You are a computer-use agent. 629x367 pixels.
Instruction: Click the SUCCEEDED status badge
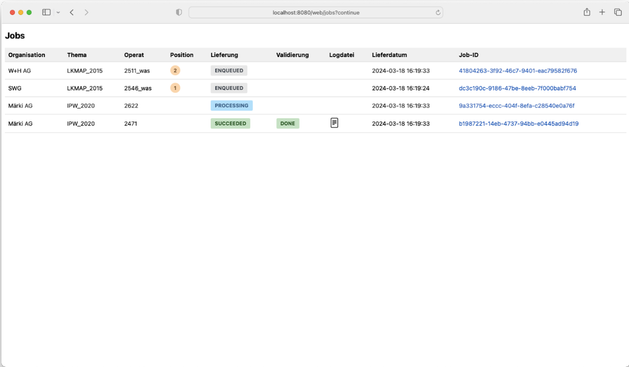click(230, 123)
